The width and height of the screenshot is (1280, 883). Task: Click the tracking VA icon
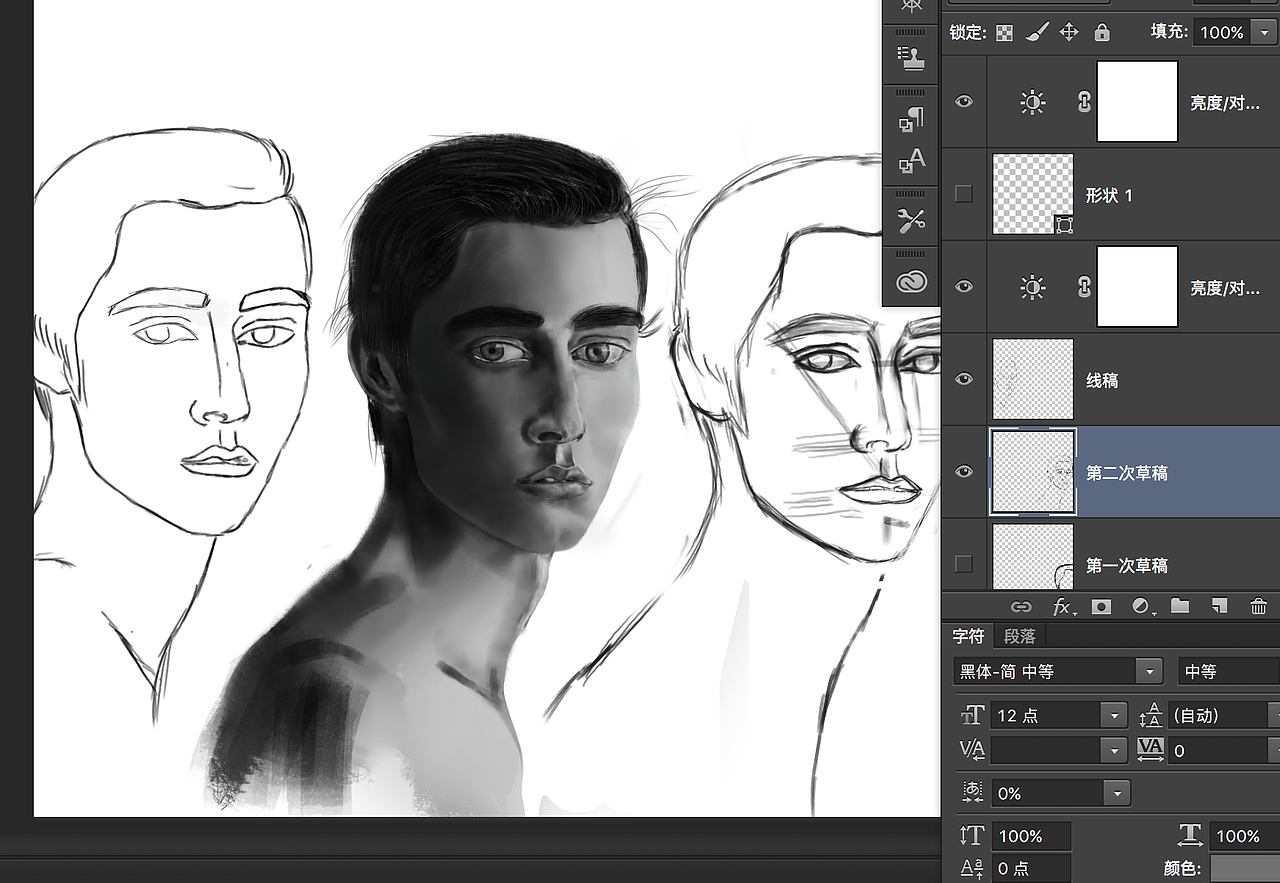1150,749
